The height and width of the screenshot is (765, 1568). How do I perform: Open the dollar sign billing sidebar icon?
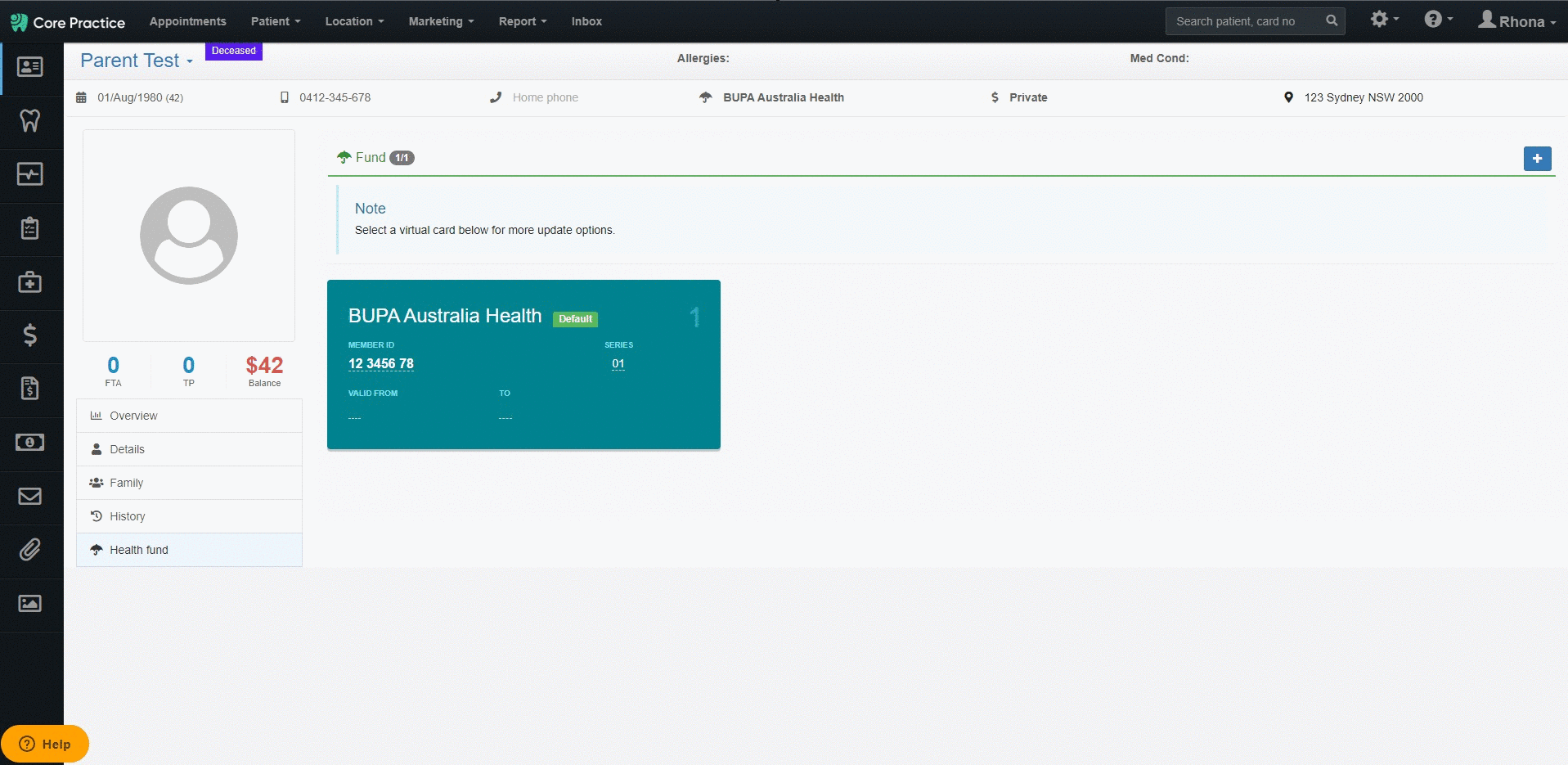pyautogui.click(x=30, y=335)
